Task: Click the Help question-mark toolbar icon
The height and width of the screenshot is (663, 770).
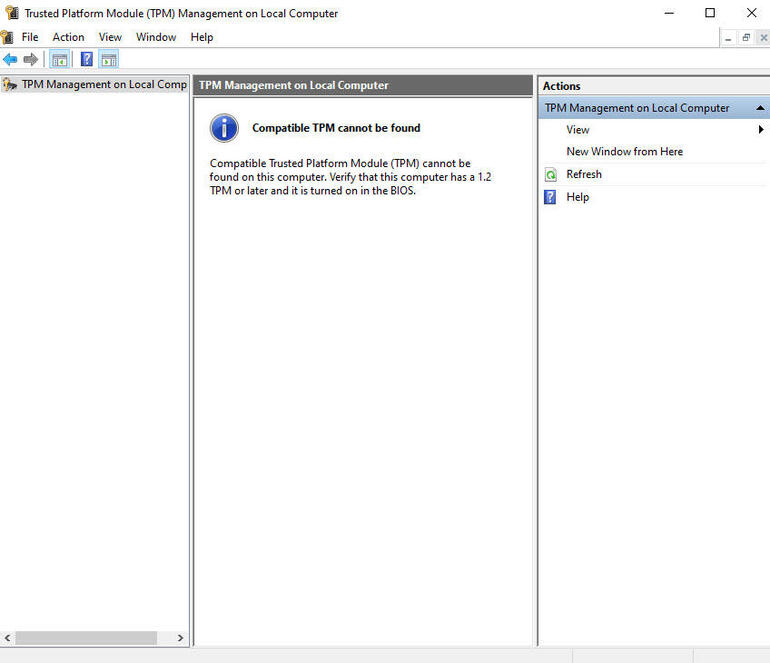Action: (x=86, y=59)
